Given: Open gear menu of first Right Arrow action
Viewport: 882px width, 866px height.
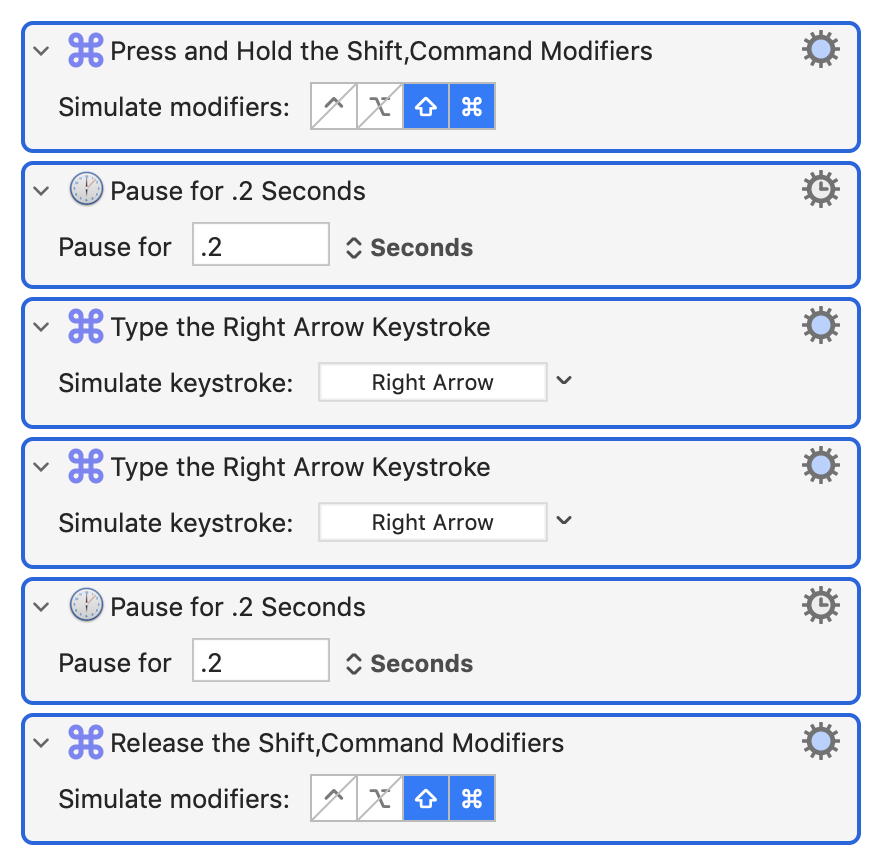Looking at the screenshot, I should (821, 326).
